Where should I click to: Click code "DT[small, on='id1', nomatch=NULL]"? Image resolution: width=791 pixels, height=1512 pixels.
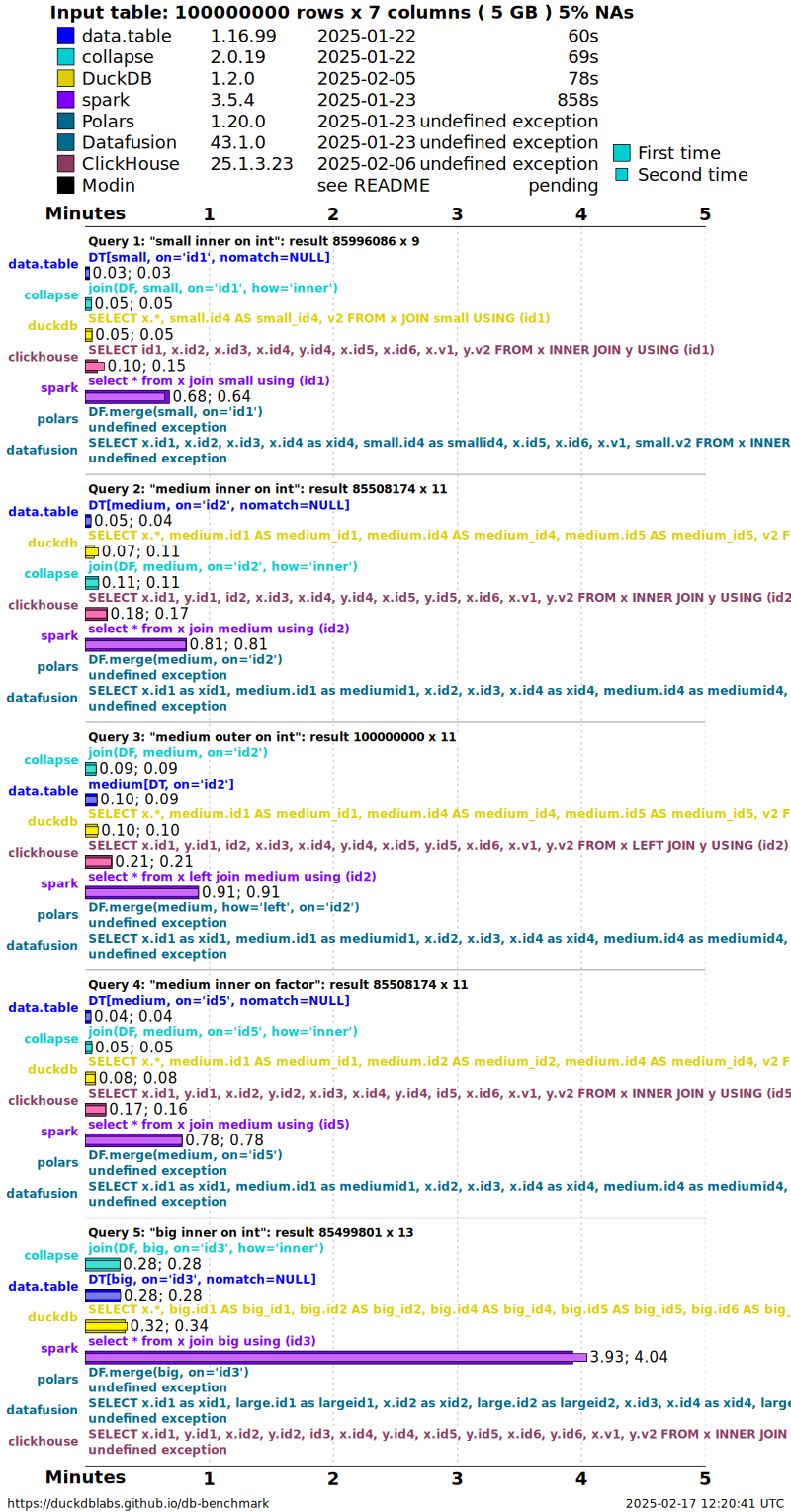(209, 257)
